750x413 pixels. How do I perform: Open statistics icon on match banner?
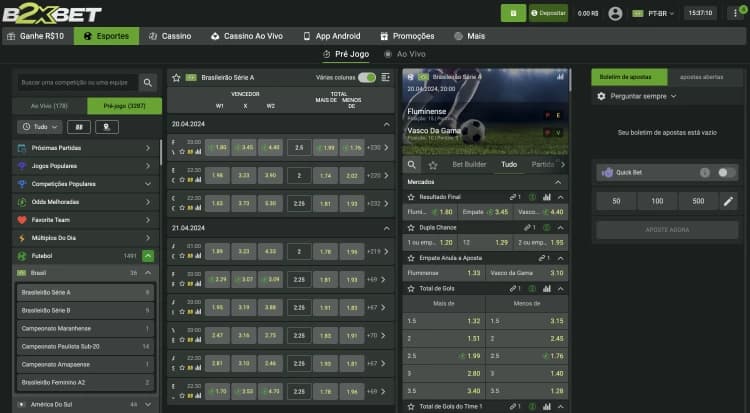click(560, 77)
